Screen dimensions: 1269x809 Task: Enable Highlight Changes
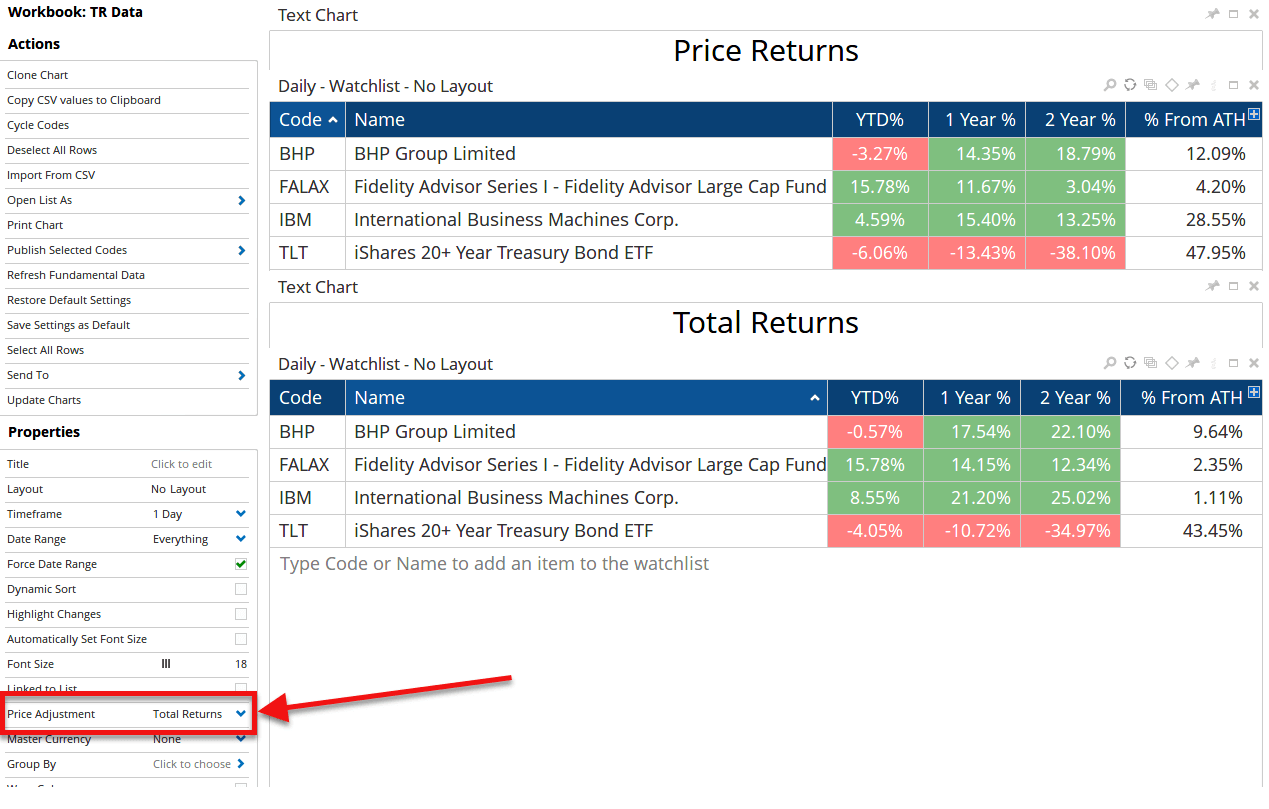[241, 614]
